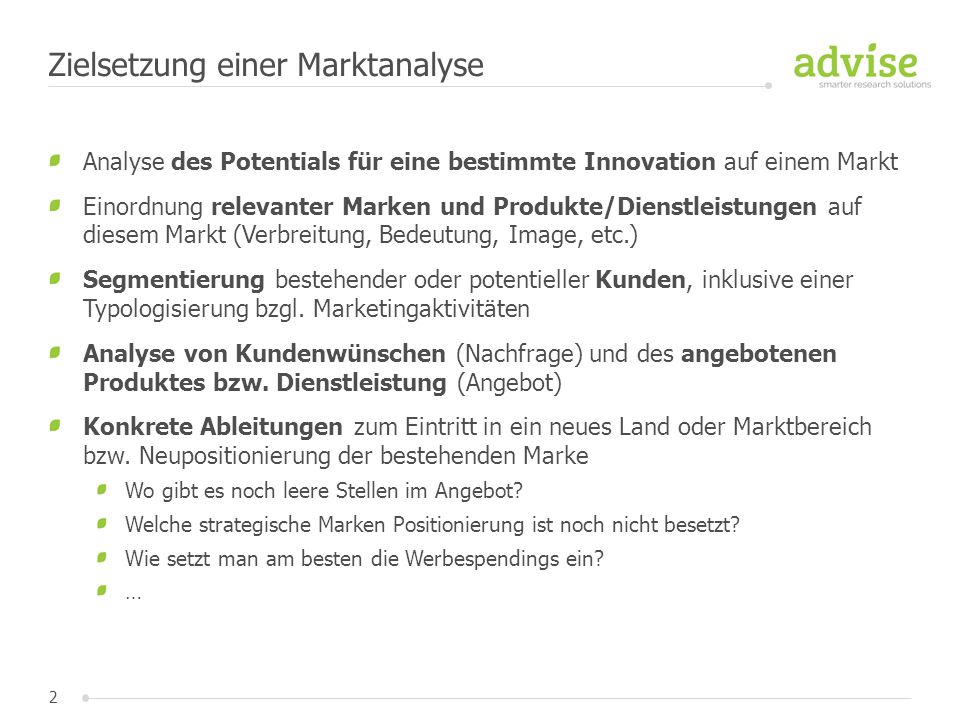
Task: Click the advise logo
Action: [x=861, y=66]
